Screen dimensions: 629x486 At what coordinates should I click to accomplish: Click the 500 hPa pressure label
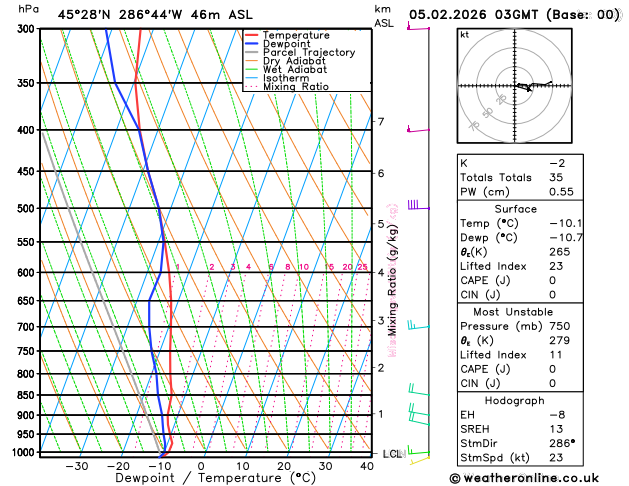point(28,209)
